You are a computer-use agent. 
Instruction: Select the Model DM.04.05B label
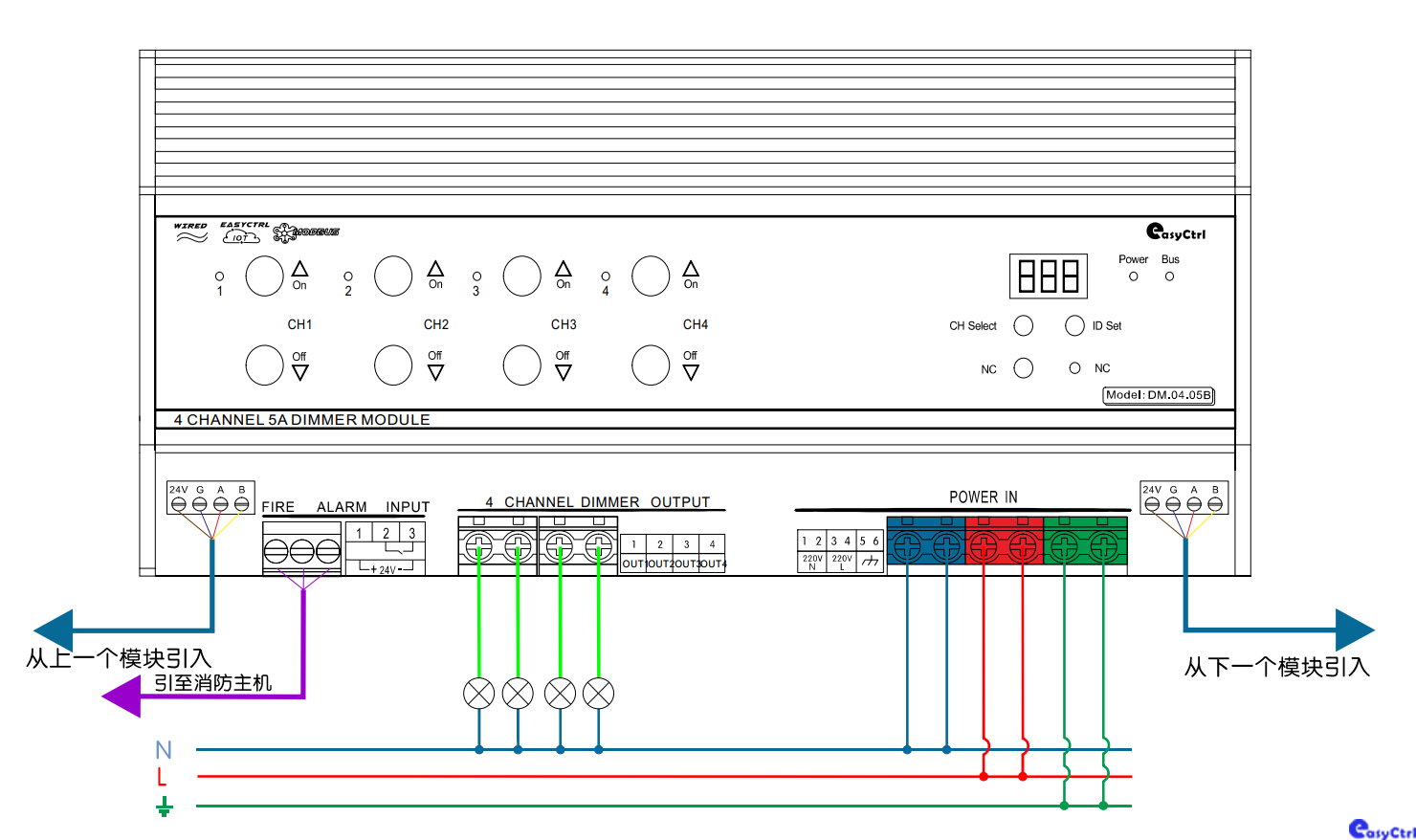[1159, 395]
